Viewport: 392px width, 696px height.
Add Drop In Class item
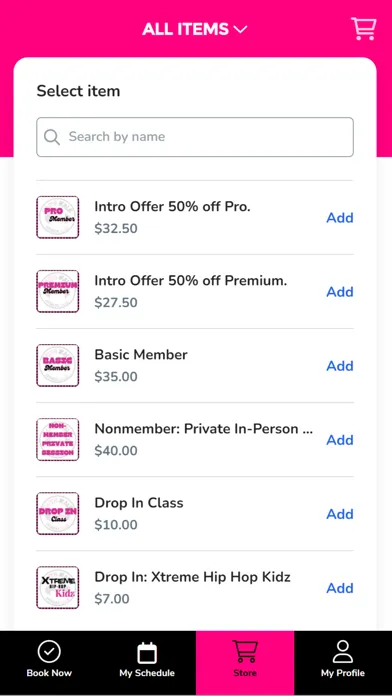pyautogui.click(x=340, y=514)
